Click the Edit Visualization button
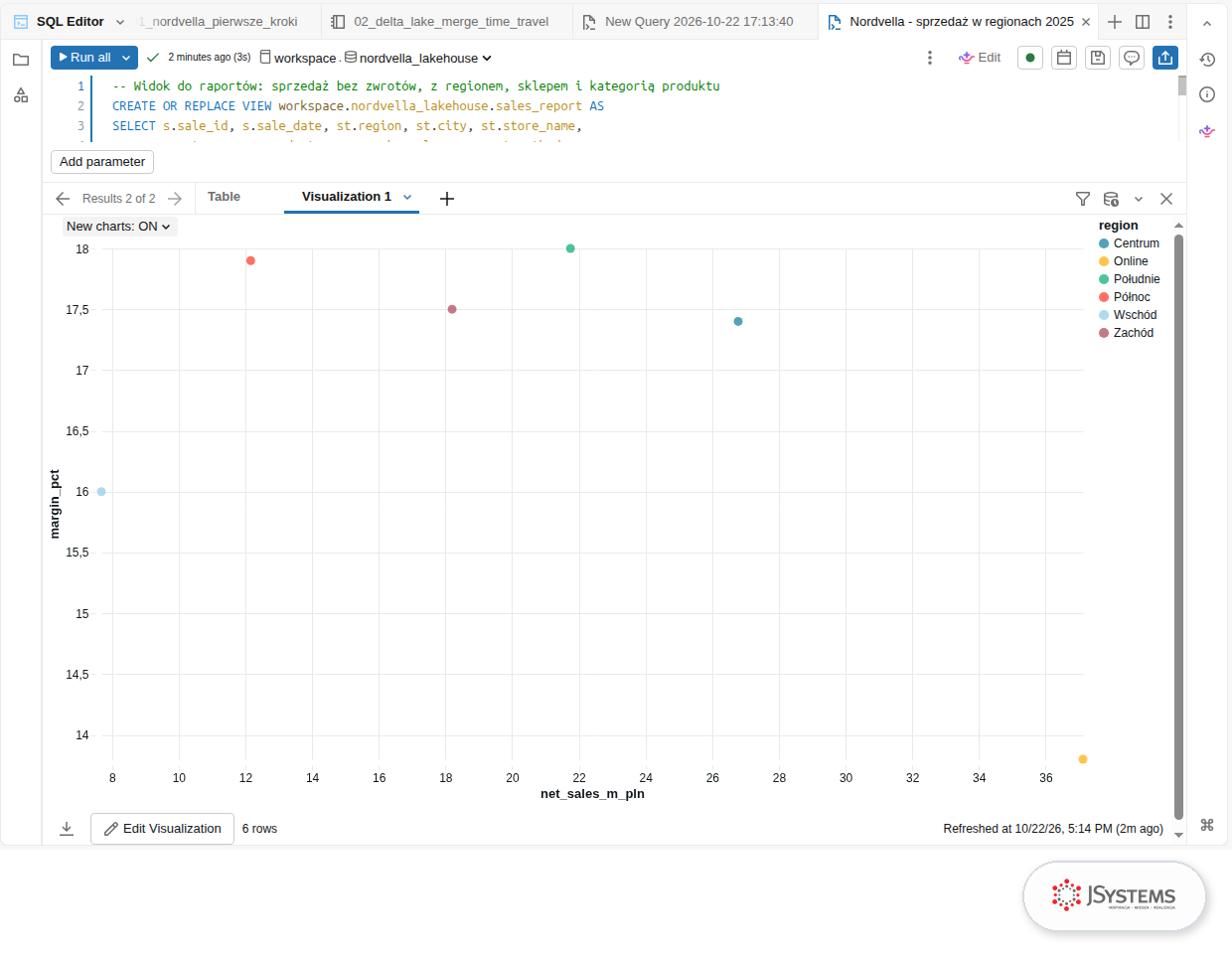The height and width of the screenshot is (957, 1232). (x=162, y=829)
